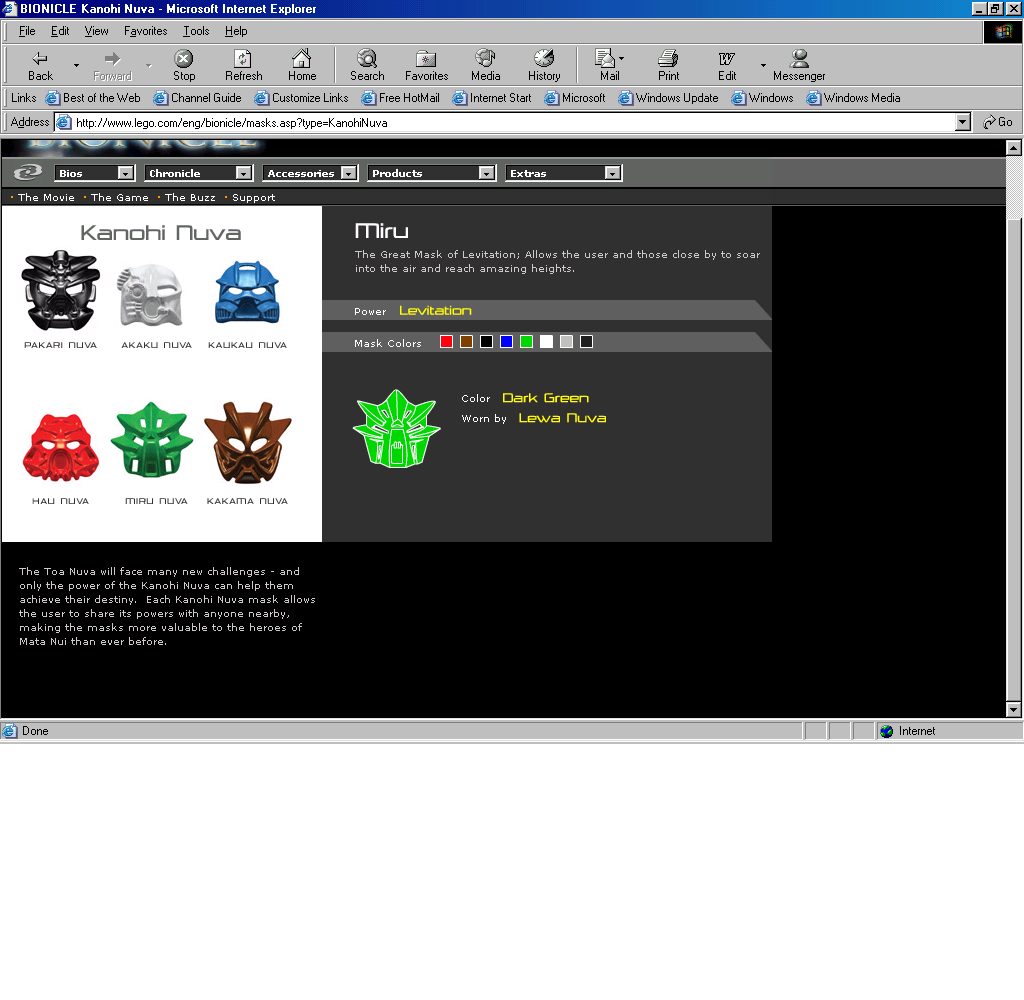Show the browsing History
The width and height of the screenshot is (1024, 1000).
544,65
